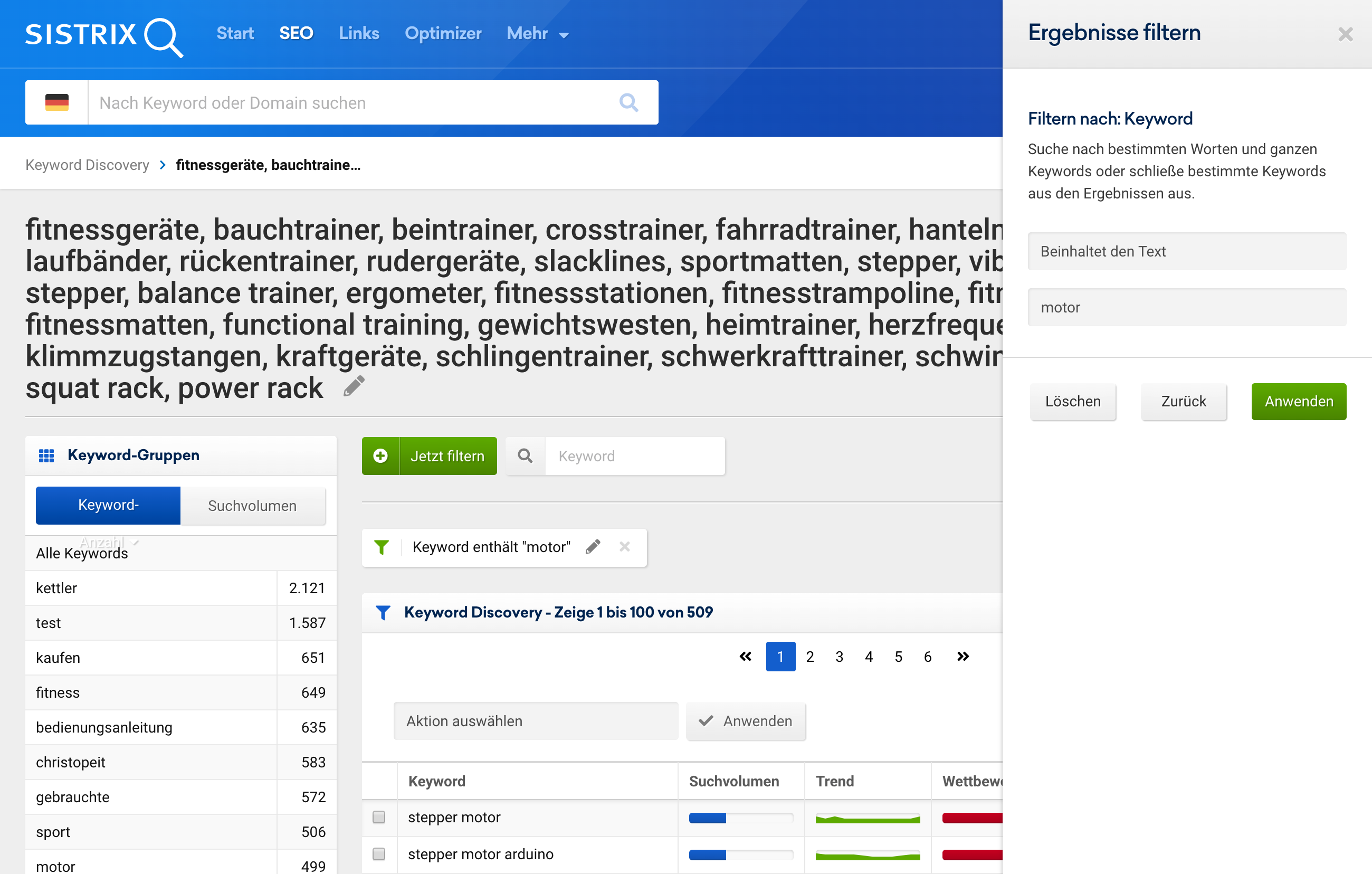Click the magnifier icon in the search bar
Viewport: 1372px width, 874px height.
pyautogui.click(x=628, y=102)
